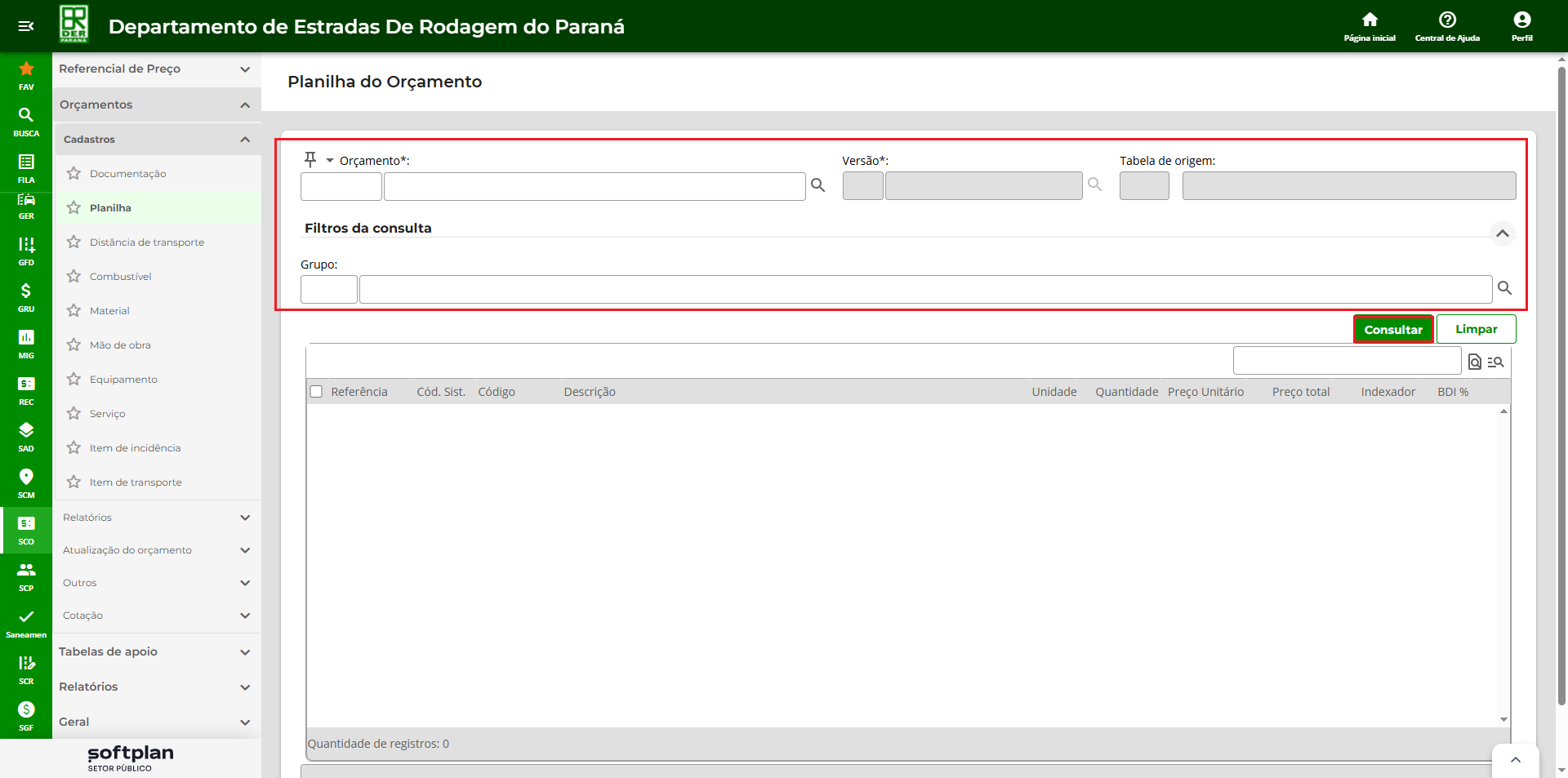Favorite the Documentação star
This screenshot has height=778, width=1568.
pyautogui.click(x=74, y=174)
